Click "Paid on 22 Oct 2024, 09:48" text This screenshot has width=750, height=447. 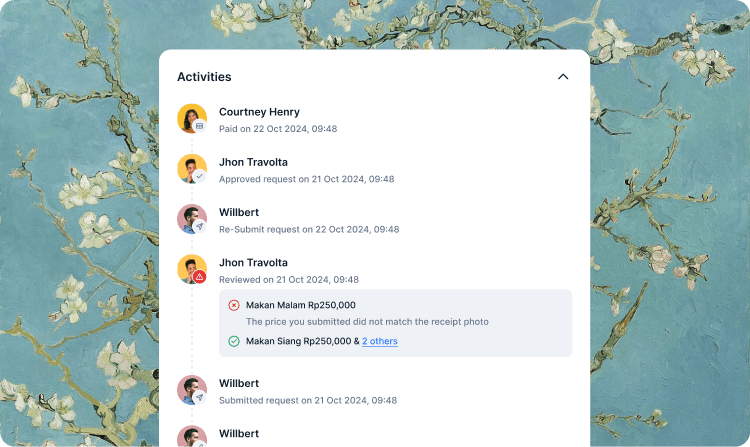coord(278,129)
